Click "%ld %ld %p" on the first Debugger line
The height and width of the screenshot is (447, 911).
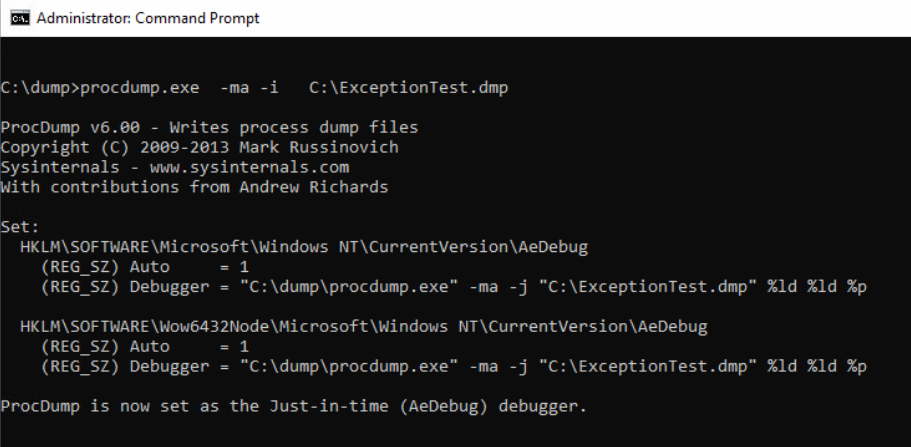[x=817, y=287]
